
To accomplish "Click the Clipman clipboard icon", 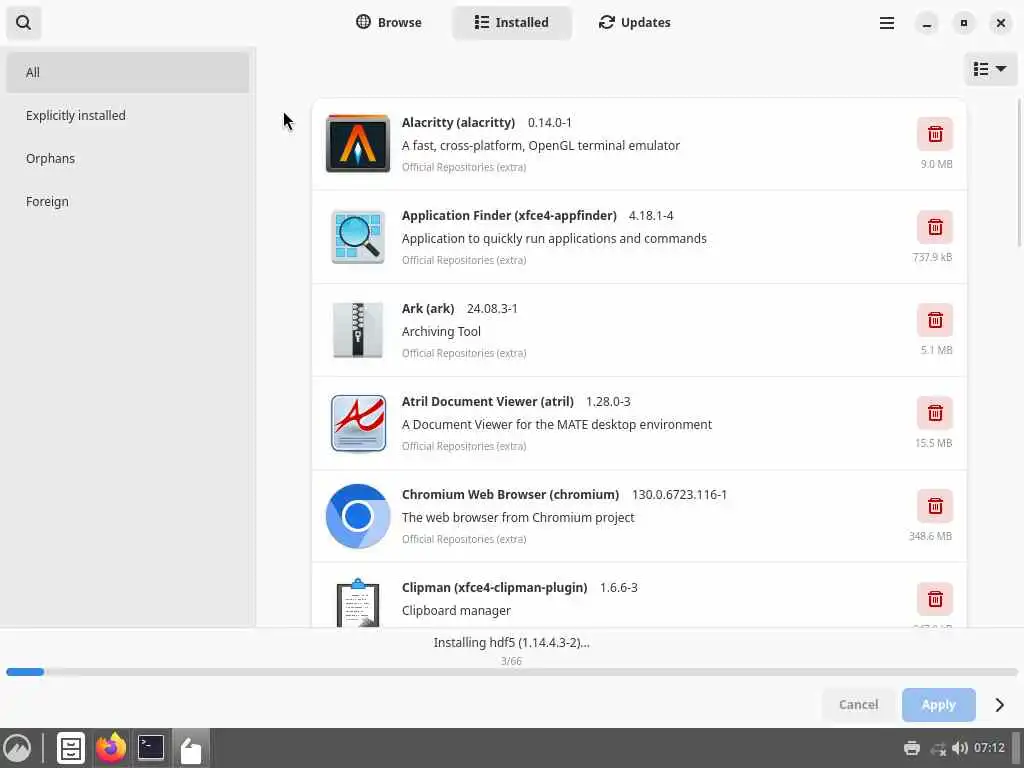I will pos(358,602).
